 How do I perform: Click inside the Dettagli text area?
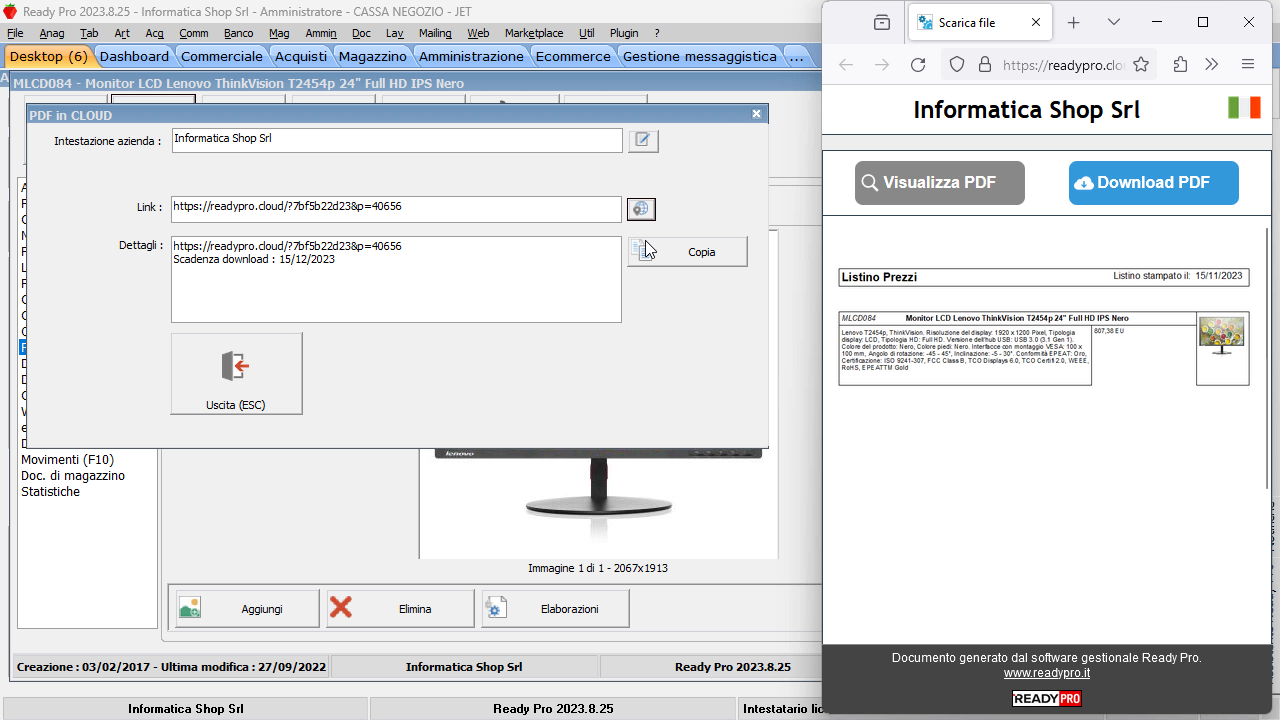pos(396,279)
